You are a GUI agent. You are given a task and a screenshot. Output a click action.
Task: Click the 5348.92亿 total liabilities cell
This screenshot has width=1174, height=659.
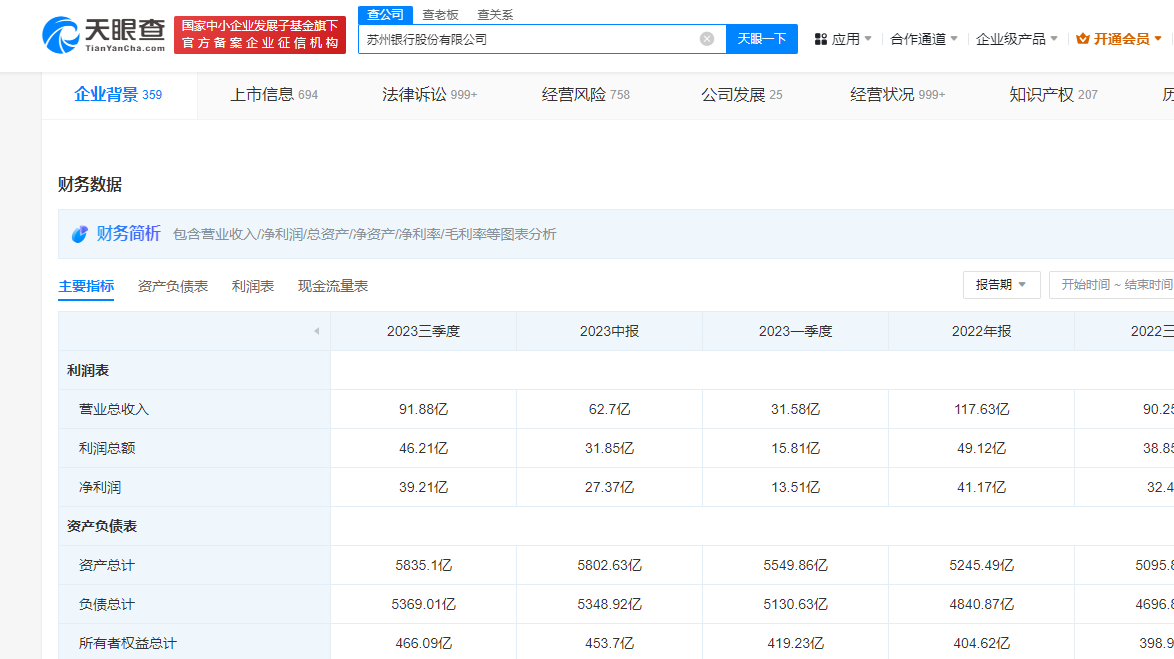[609, 604]
